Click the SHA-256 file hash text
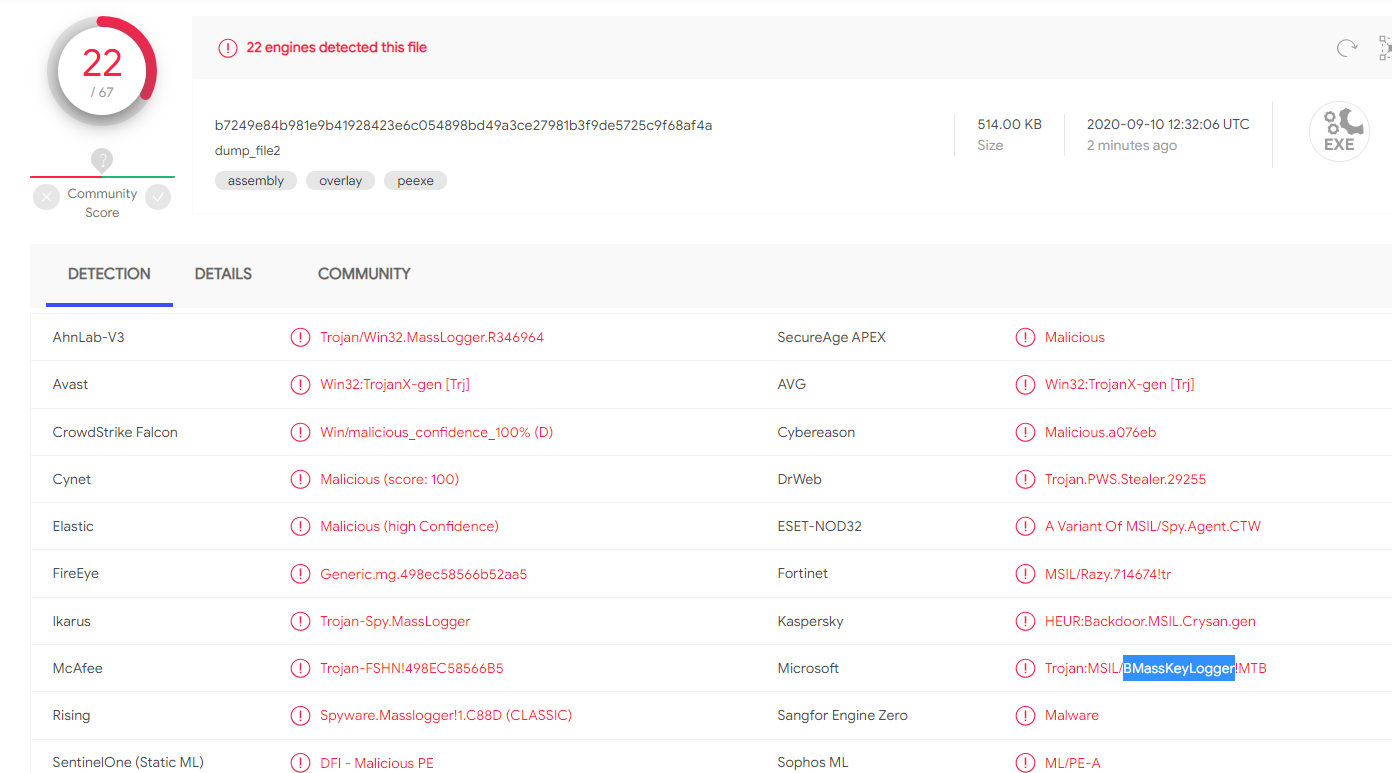The image size is (1392, 773). point(463,125)
